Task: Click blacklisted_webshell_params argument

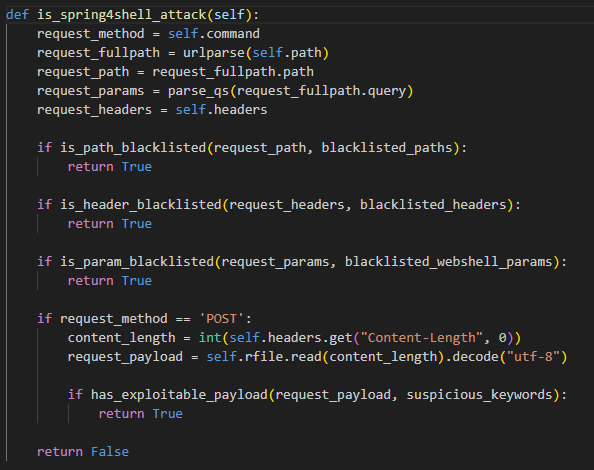Action: pos(449,262)
